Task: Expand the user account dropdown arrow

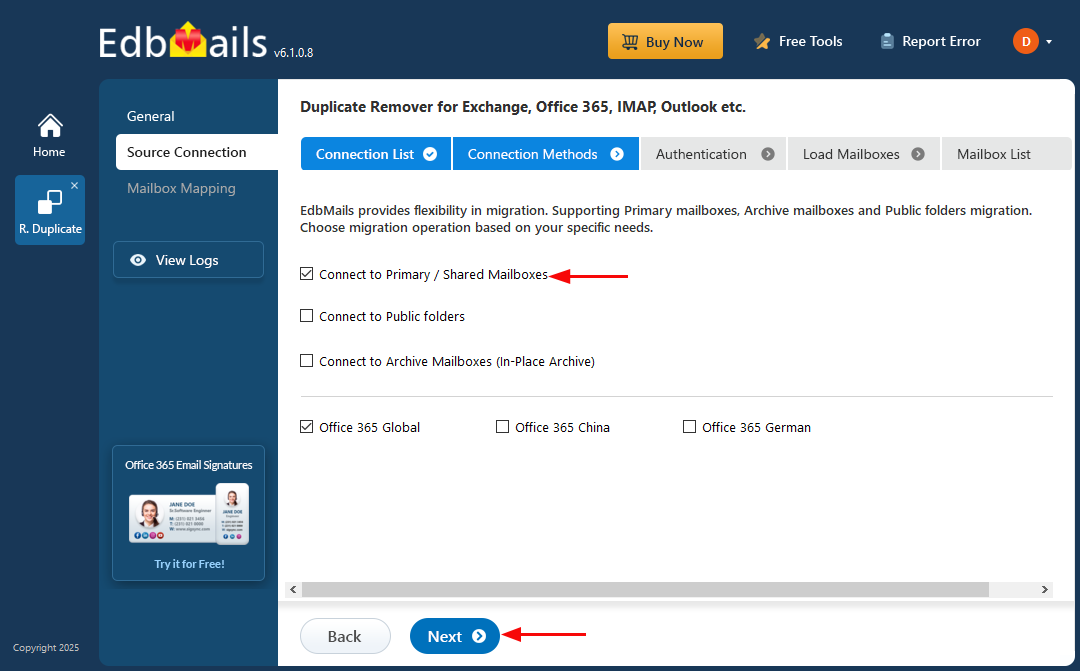Action: (1049, 42)
